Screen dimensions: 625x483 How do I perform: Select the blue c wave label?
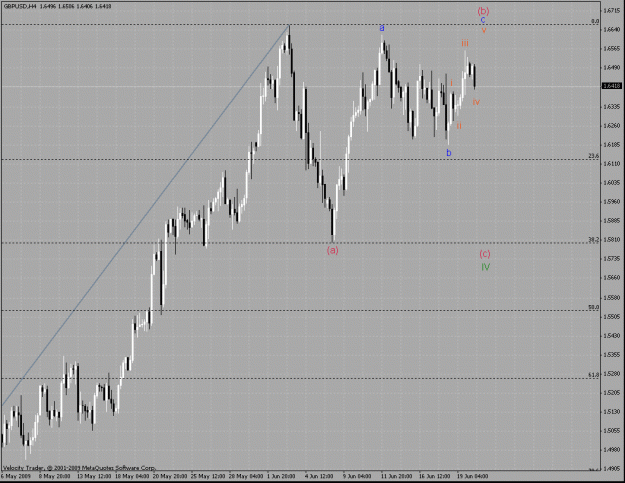483,20
